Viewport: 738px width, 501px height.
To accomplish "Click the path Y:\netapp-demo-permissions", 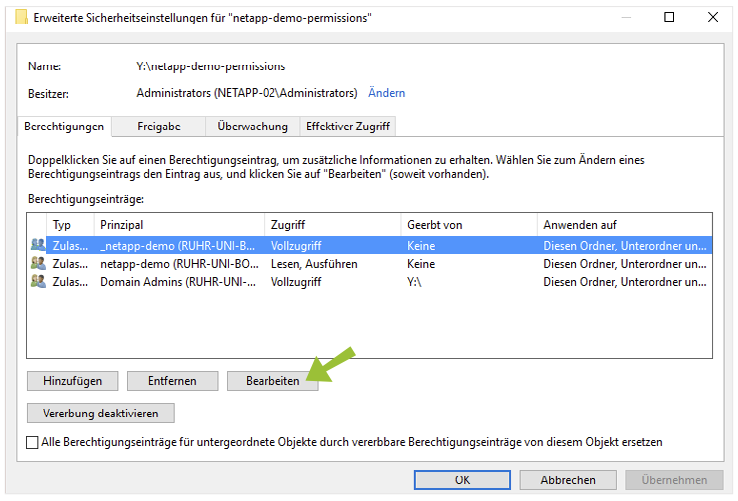I will click(211, 66).
